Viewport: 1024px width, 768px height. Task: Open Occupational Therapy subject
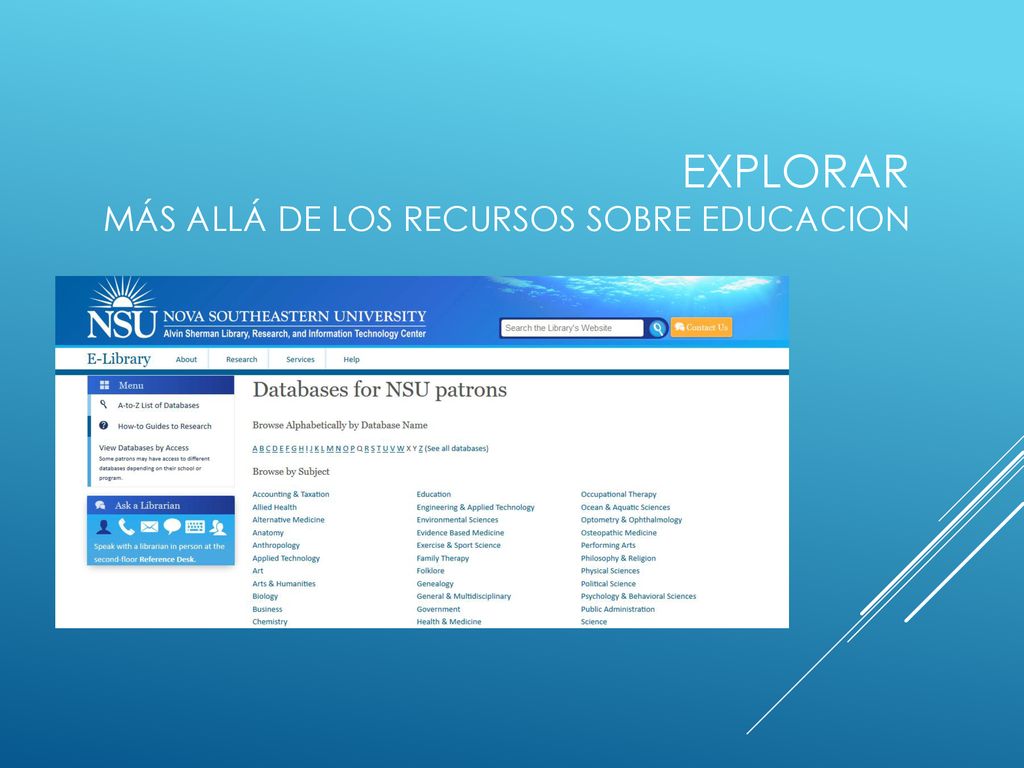pos(618,494)
